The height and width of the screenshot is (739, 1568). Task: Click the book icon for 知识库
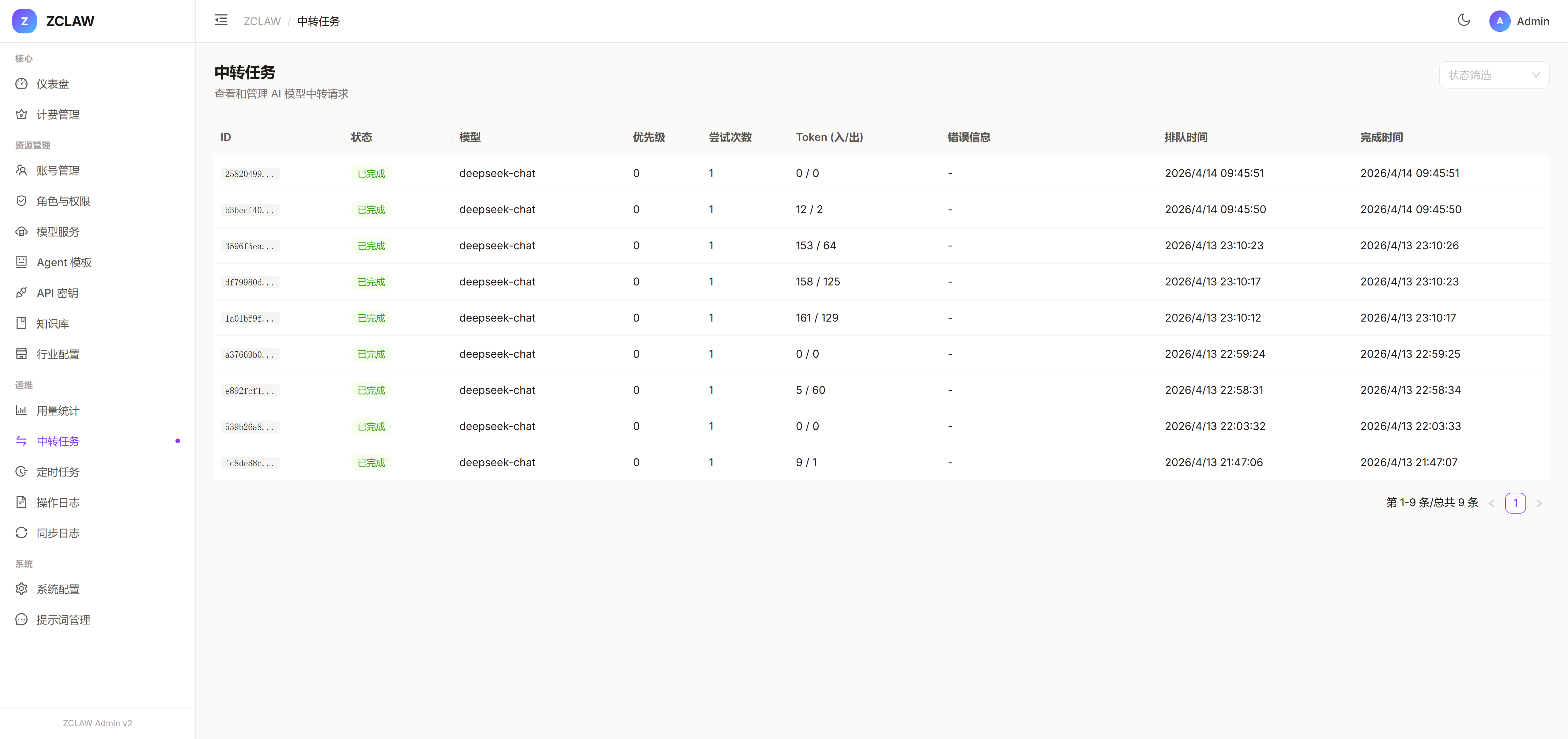[21, 323]
